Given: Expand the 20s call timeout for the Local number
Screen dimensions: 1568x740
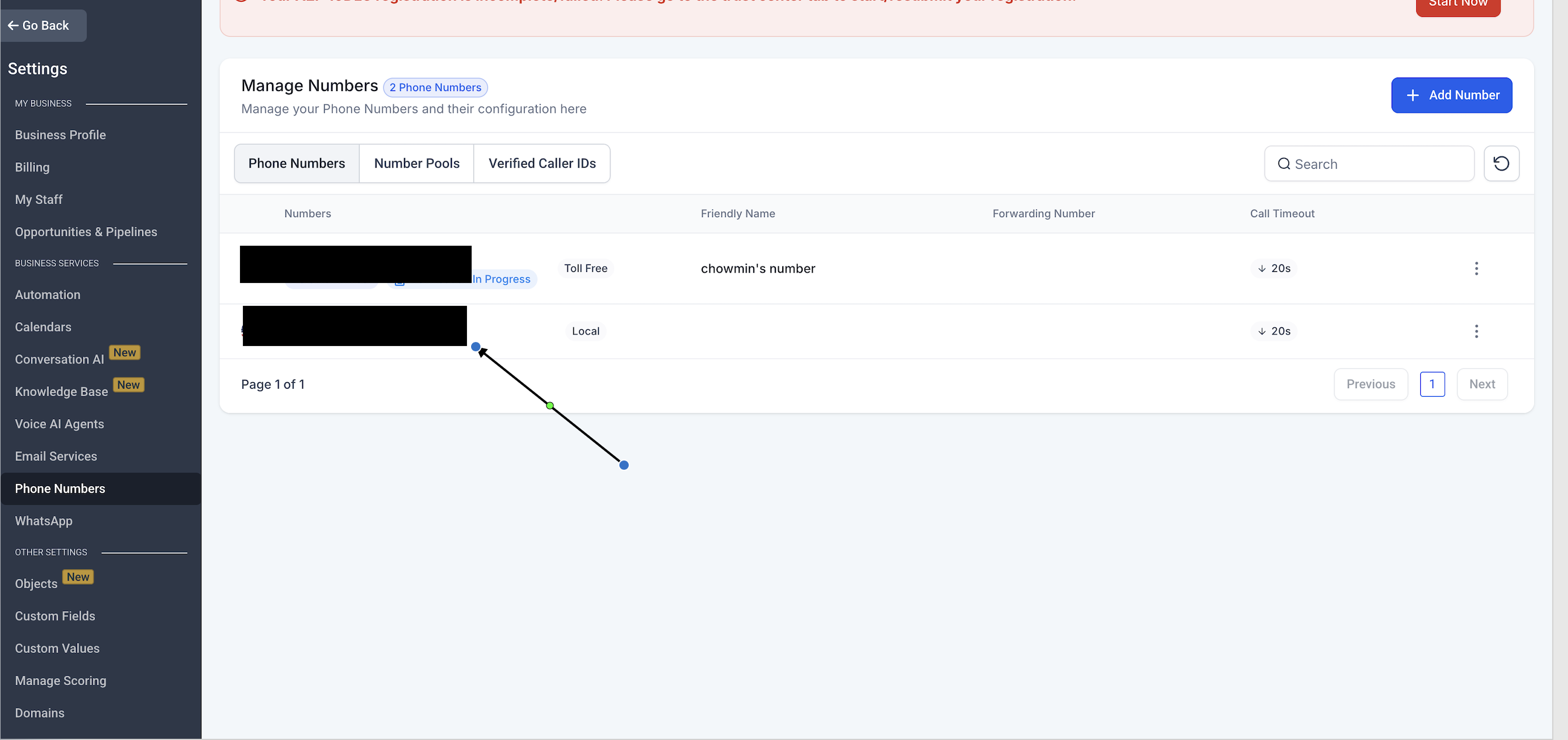Looking at the screenshot, I should click(x=1274, y=331).
